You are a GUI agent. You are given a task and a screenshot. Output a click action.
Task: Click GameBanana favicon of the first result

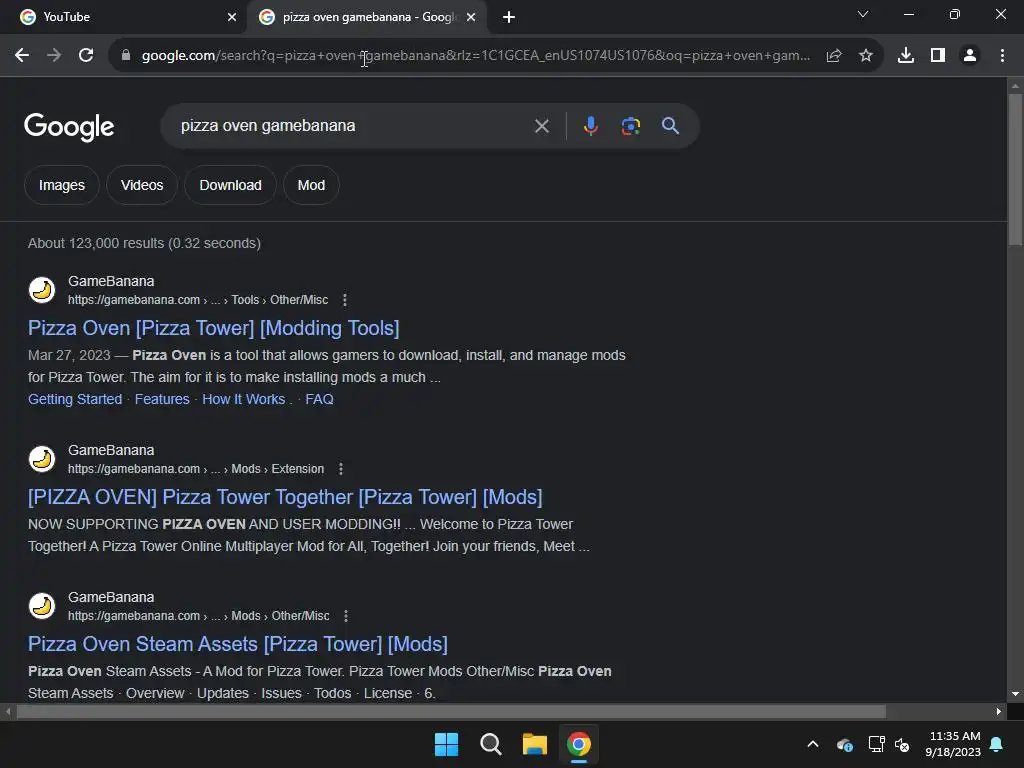tap(42, 289)
